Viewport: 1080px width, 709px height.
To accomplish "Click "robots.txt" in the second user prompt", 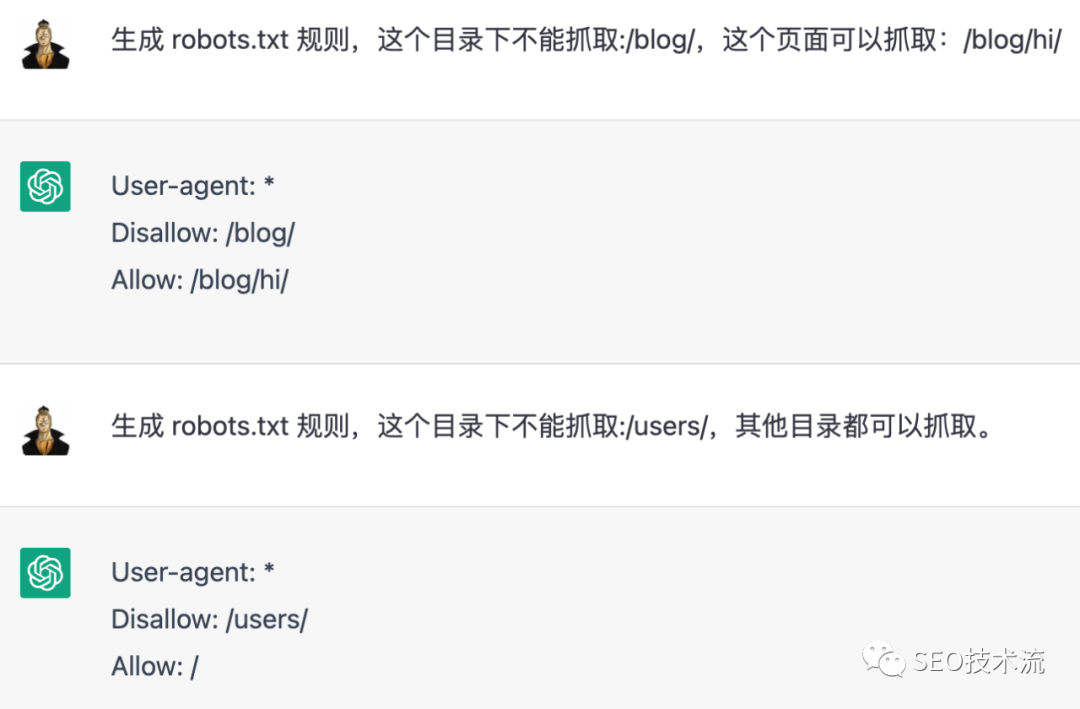I will (x=229, y=427).
